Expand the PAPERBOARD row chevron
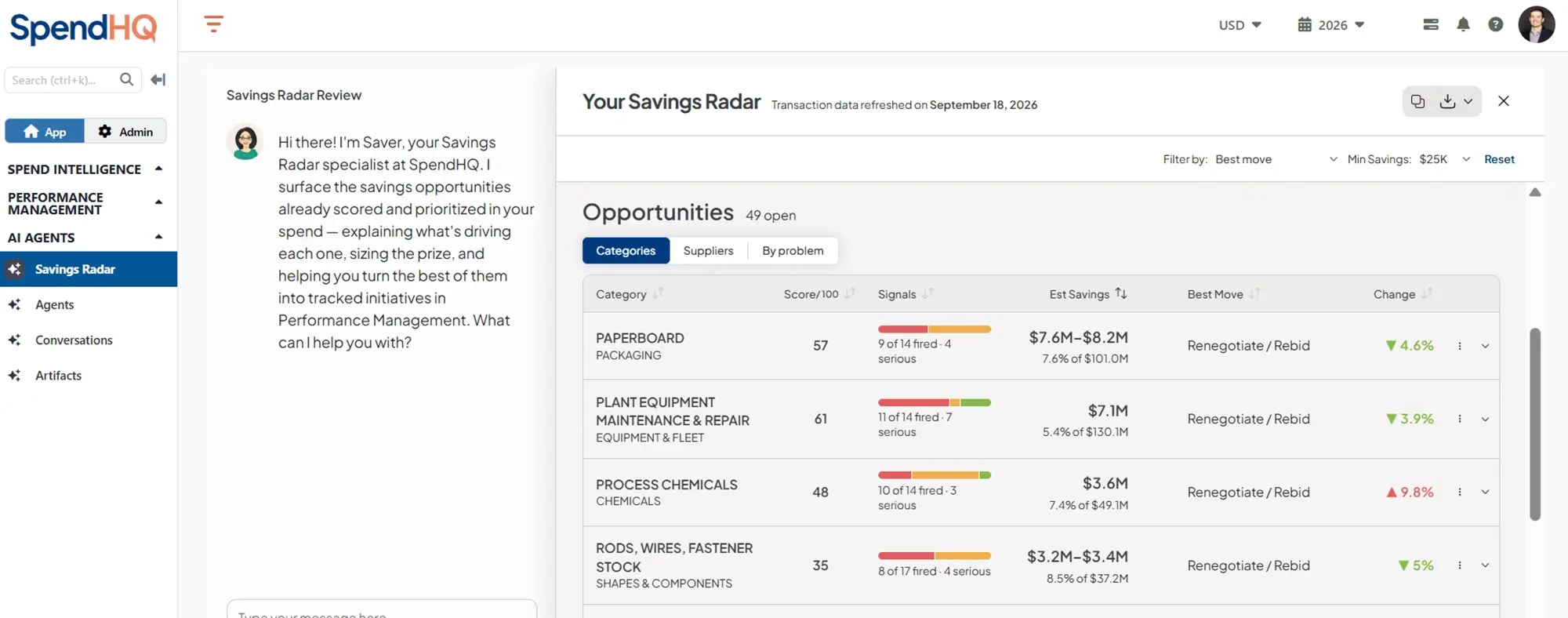Viewport: 1568px width, 618px height. 1485,346
